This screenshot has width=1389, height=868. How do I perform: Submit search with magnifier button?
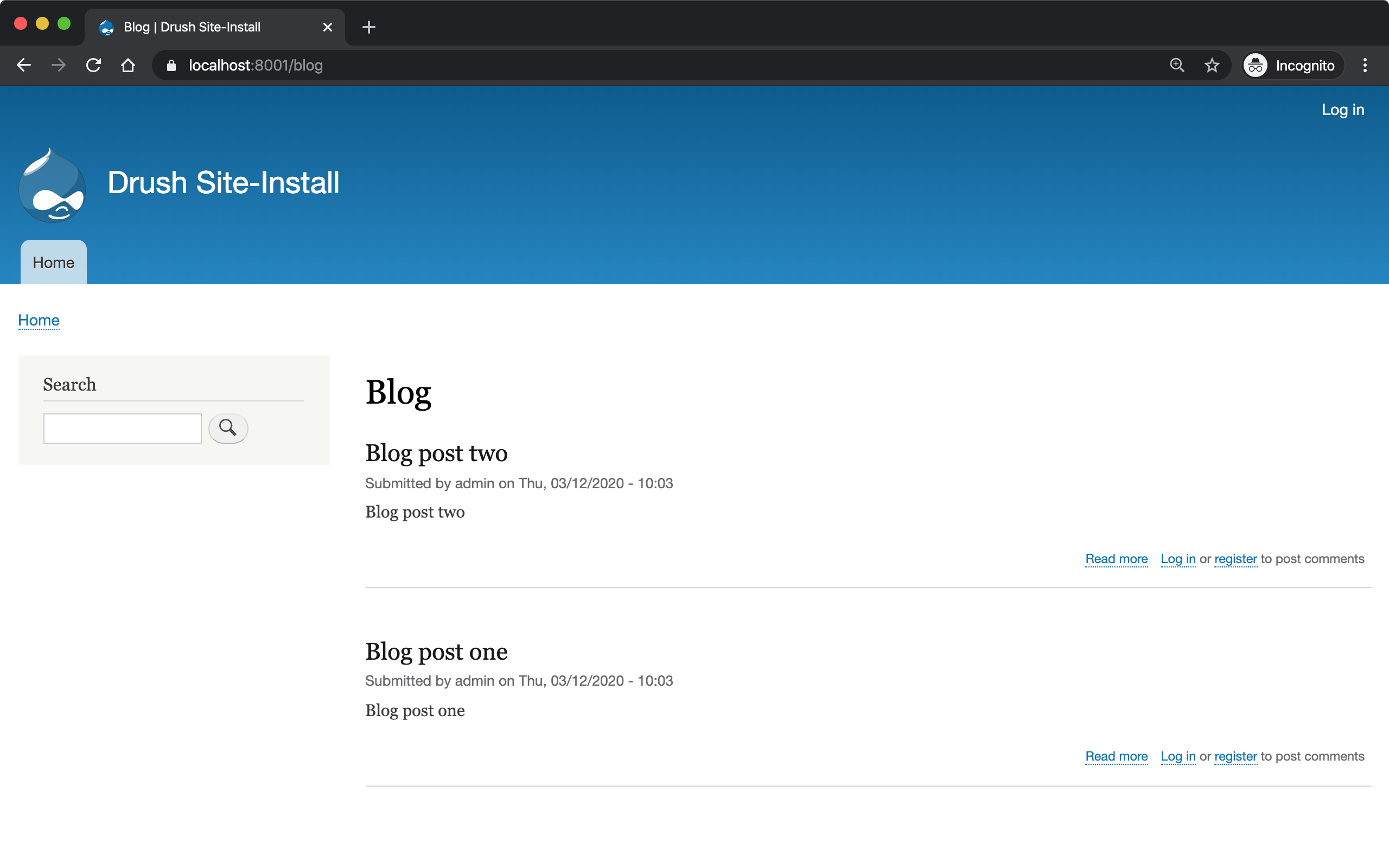pyautogui.click(x=228, y=428)
